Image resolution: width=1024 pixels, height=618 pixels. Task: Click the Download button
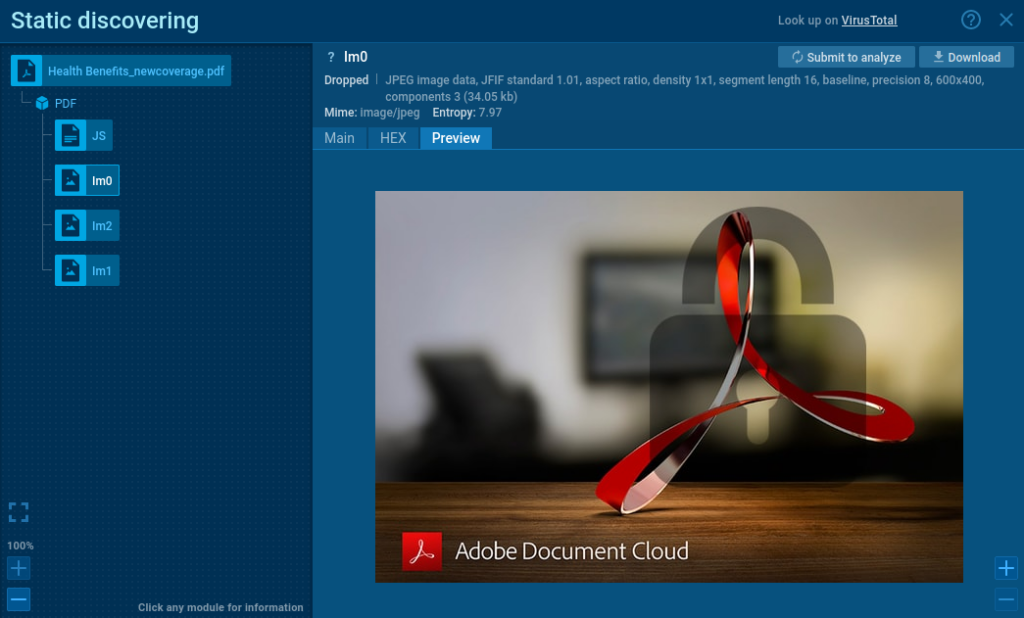pyautogui.click(x=966, y=57)
